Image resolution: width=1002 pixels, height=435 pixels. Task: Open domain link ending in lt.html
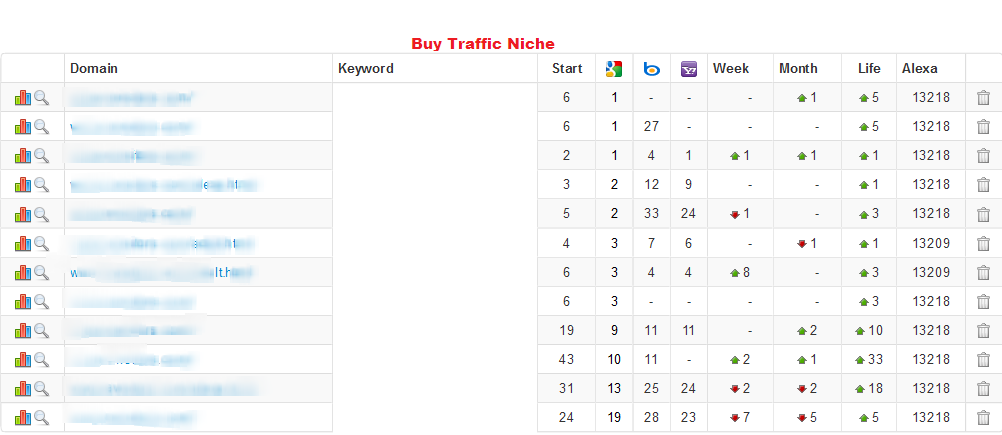[x=162, y=273]
